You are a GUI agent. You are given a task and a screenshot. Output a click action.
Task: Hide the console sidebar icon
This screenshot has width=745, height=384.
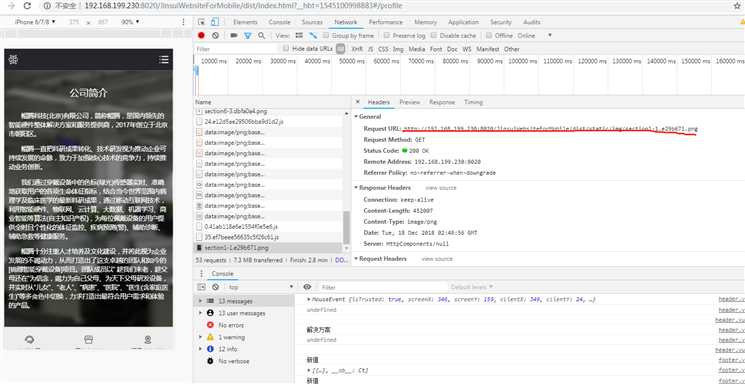click(x=201, y=287)
